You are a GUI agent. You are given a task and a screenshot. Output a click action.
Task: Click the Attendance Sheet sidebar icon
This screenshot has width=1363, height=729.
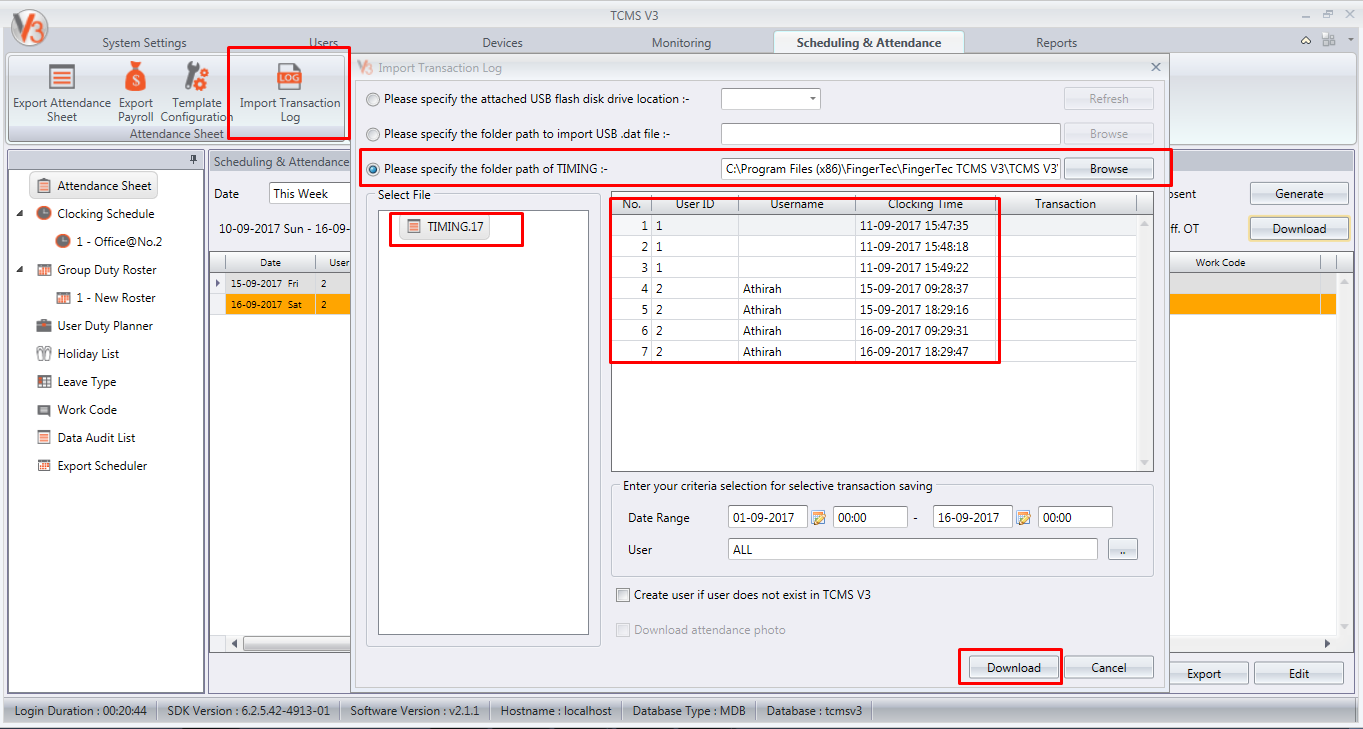click(x=44, y=186)
